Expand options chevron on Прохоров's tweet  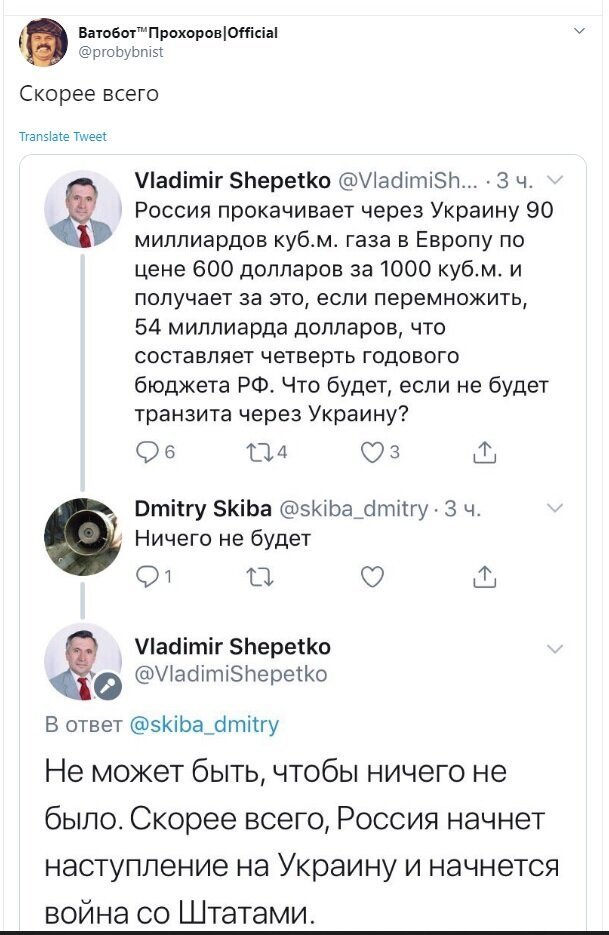point(579,31)
